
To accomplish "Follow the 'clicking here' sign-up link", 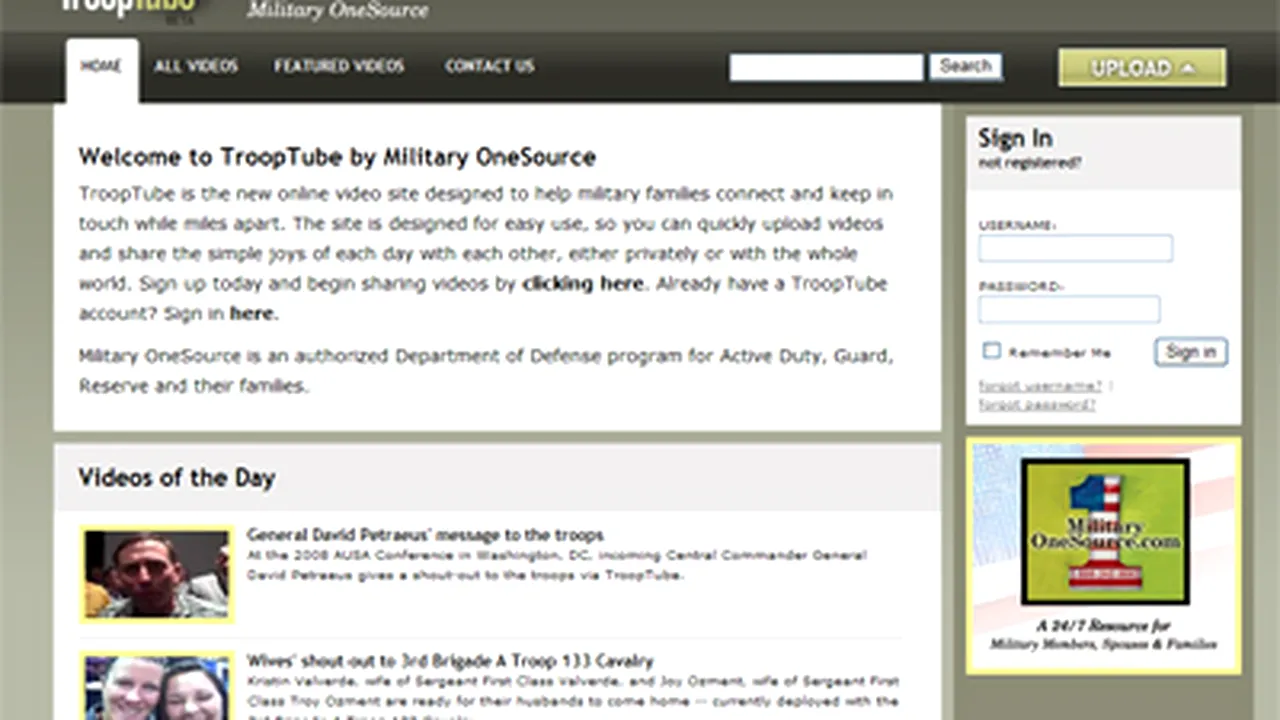I will coord(582,284).
